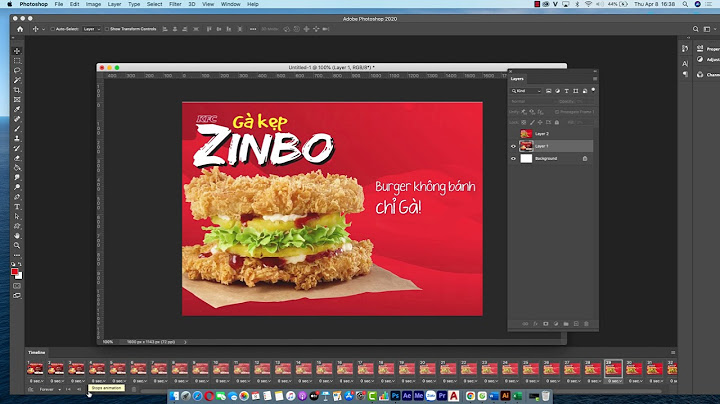Viewport: 720px width, 404px height.
Task: Select the Zoom tool
Action: 17,246
